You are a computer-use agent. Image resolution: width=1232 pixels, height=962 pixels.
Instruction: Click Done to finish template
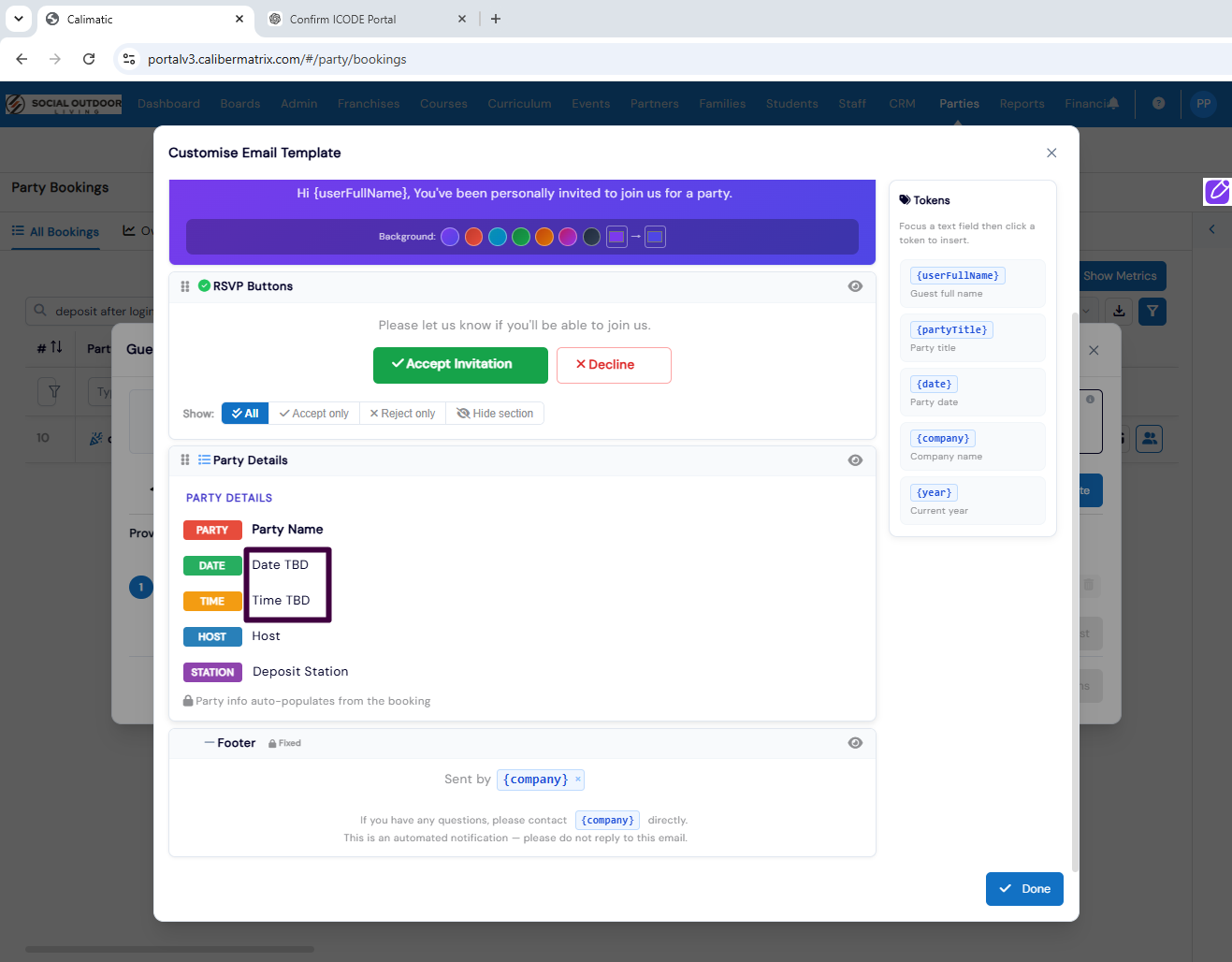[1024, 889]
